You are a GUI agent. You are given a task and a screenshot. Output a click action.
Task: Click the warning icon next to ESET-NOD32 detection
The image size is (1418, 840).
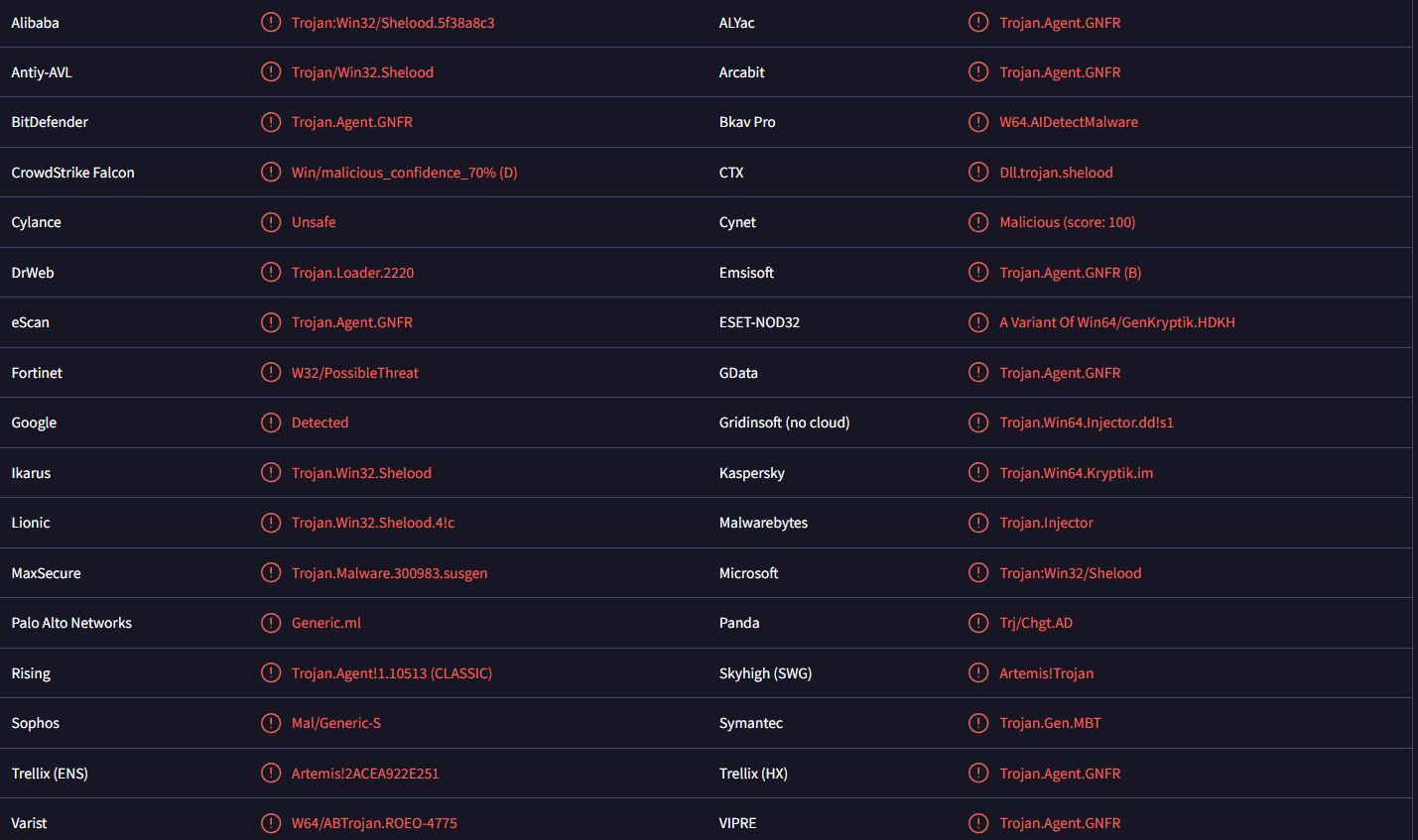click(978, 322)
